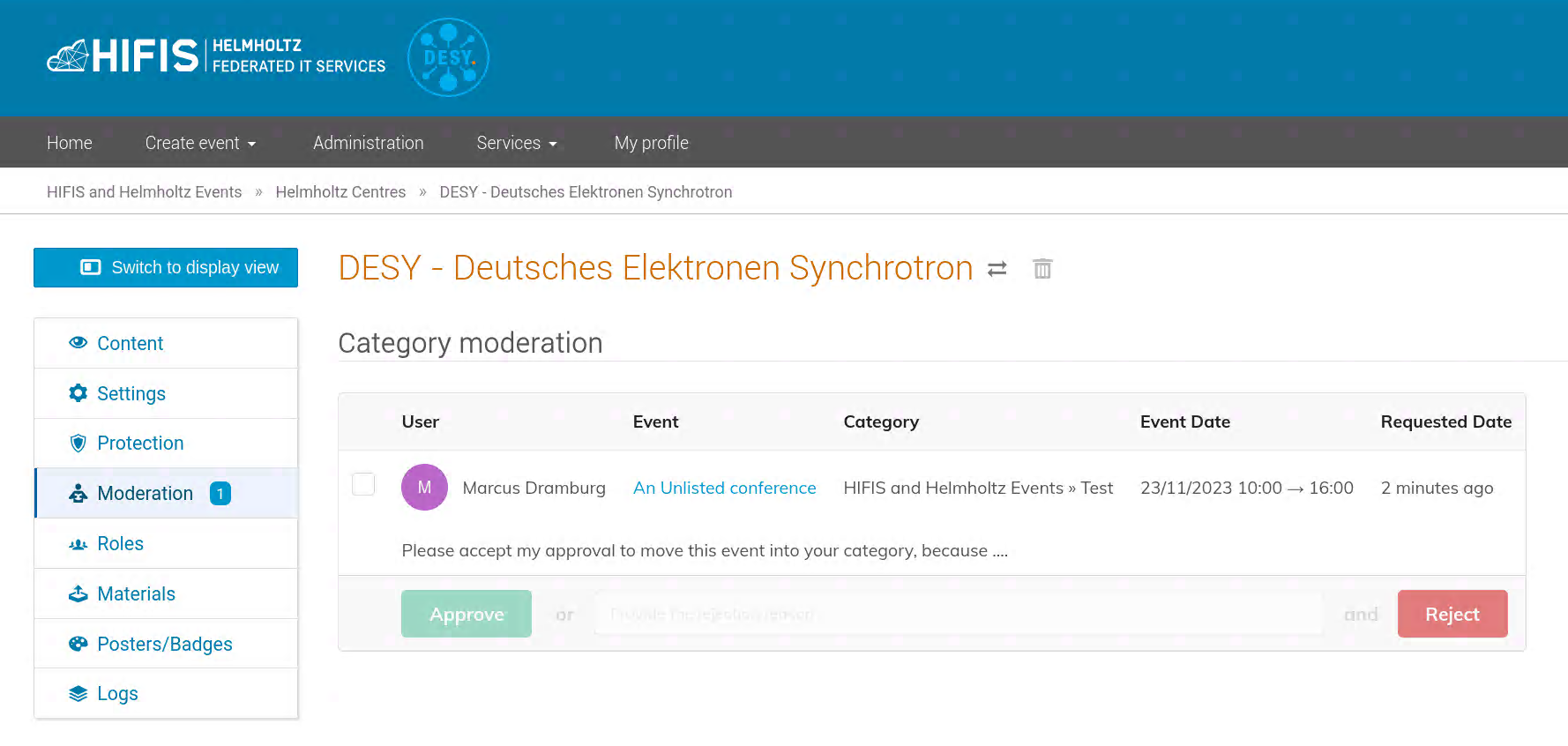Click the Category moderation heading
This screenshot has height=746, width=1568.
click(470, 343)
